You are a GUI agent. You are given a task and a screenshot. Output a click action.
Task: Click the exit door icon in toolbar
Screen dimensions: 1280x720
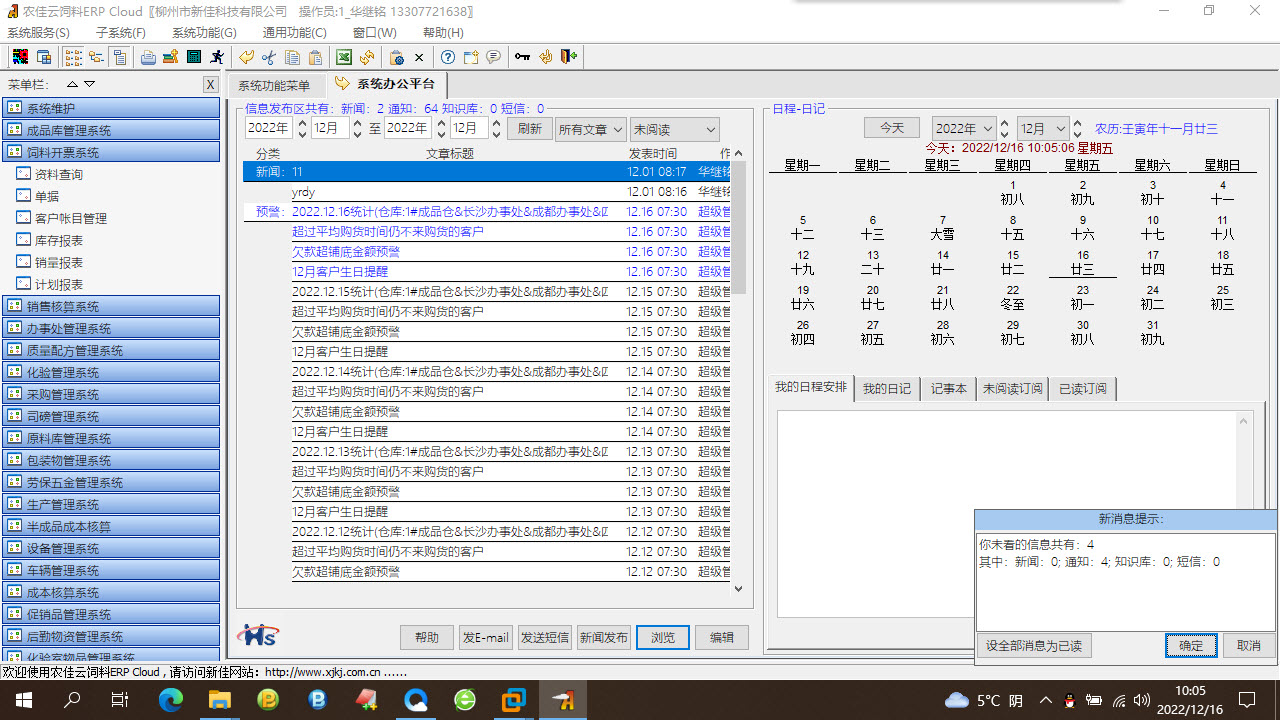[569, 57]
